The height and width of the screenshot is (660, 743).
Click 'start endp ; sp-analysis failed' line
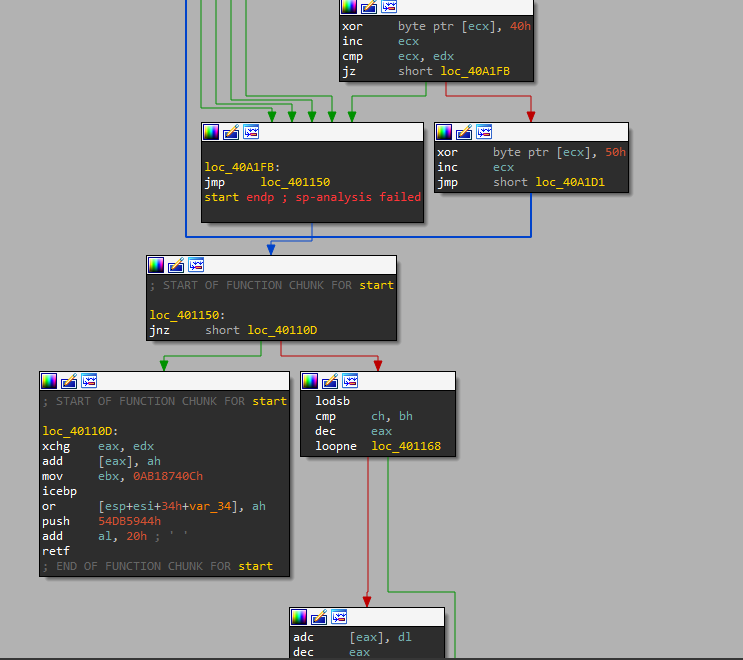click(313, 197)
